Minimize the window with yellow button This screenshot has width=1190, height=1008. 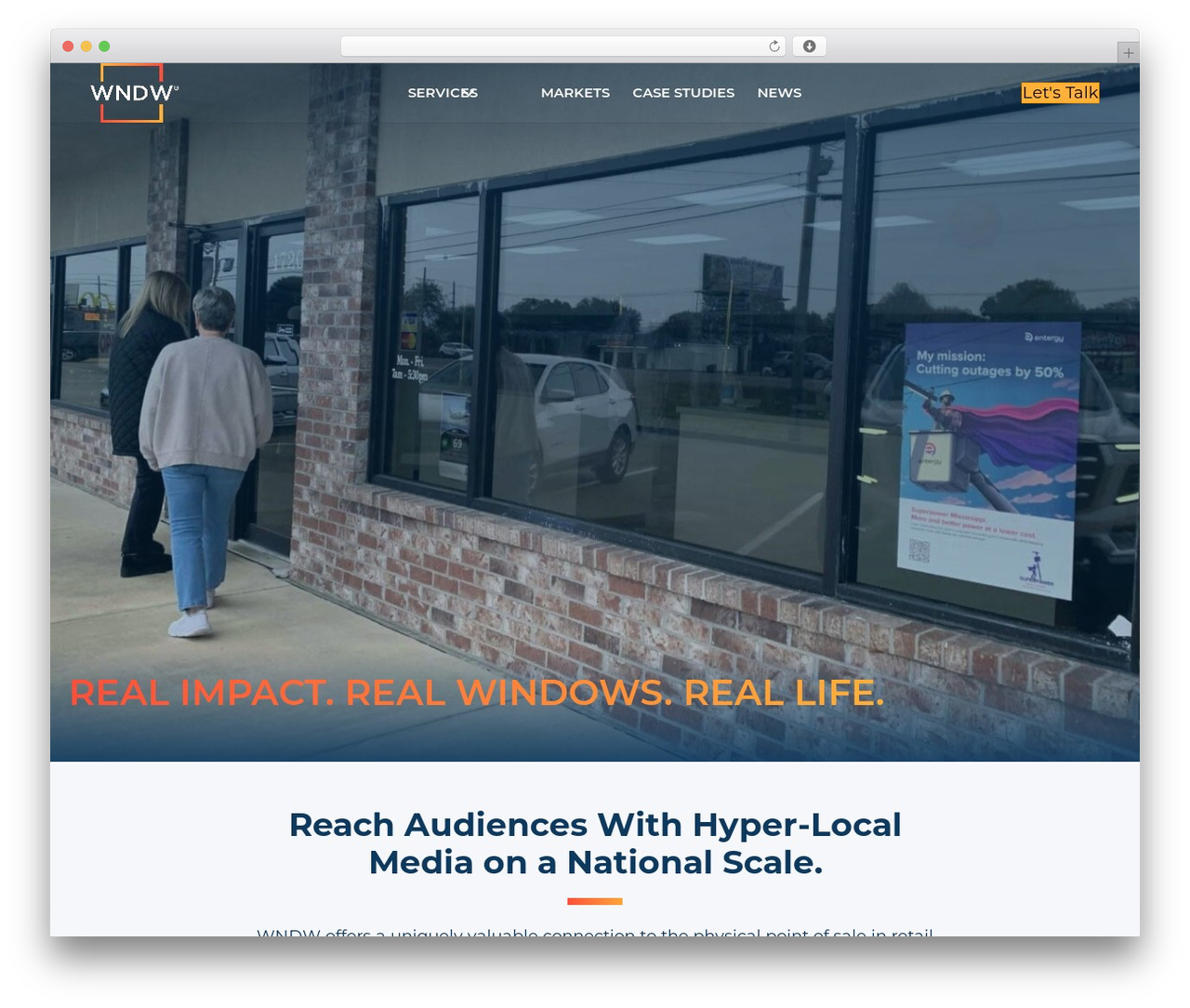click(x=86, y=46)
